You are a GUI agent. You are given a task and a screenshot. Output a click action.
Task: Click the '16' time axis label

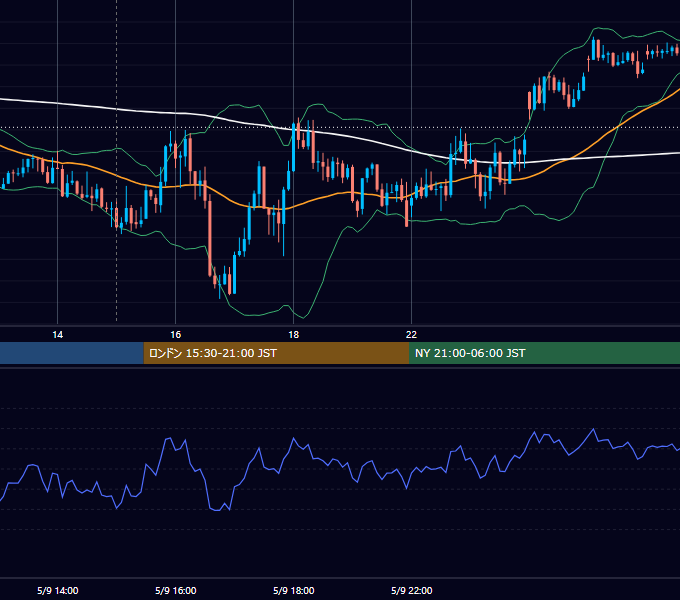pyautogui.click(x=175, y=335)
